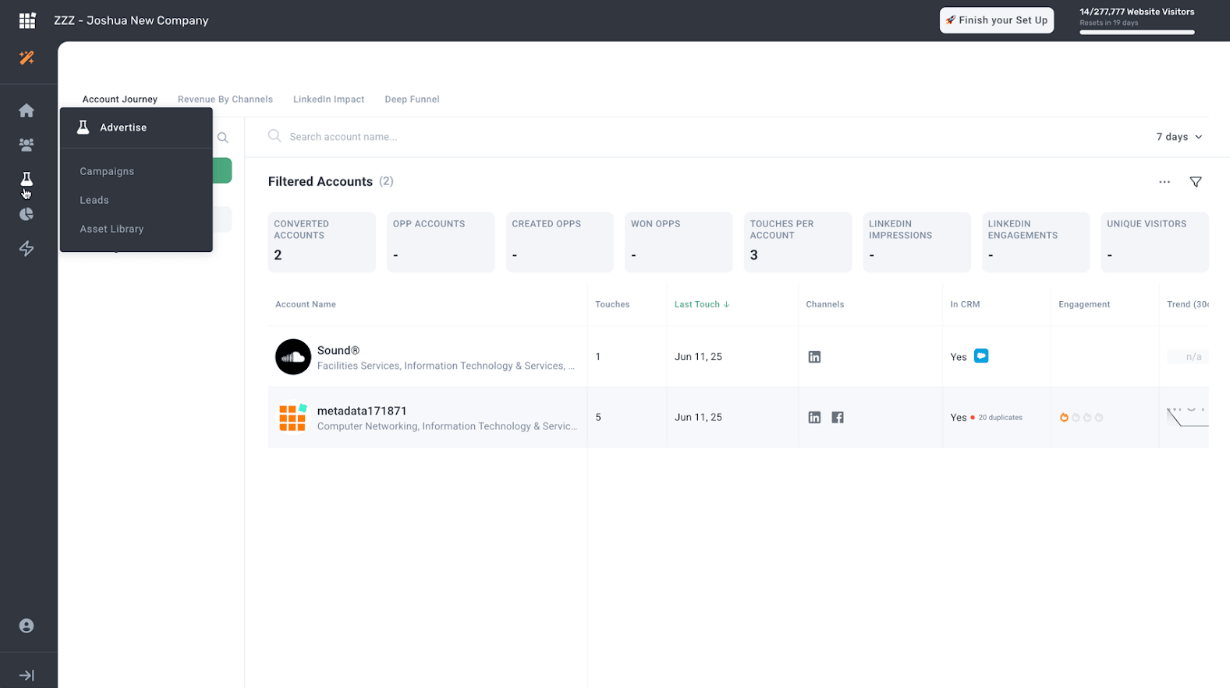Click the Finish your Set Up button

[996, 20]
